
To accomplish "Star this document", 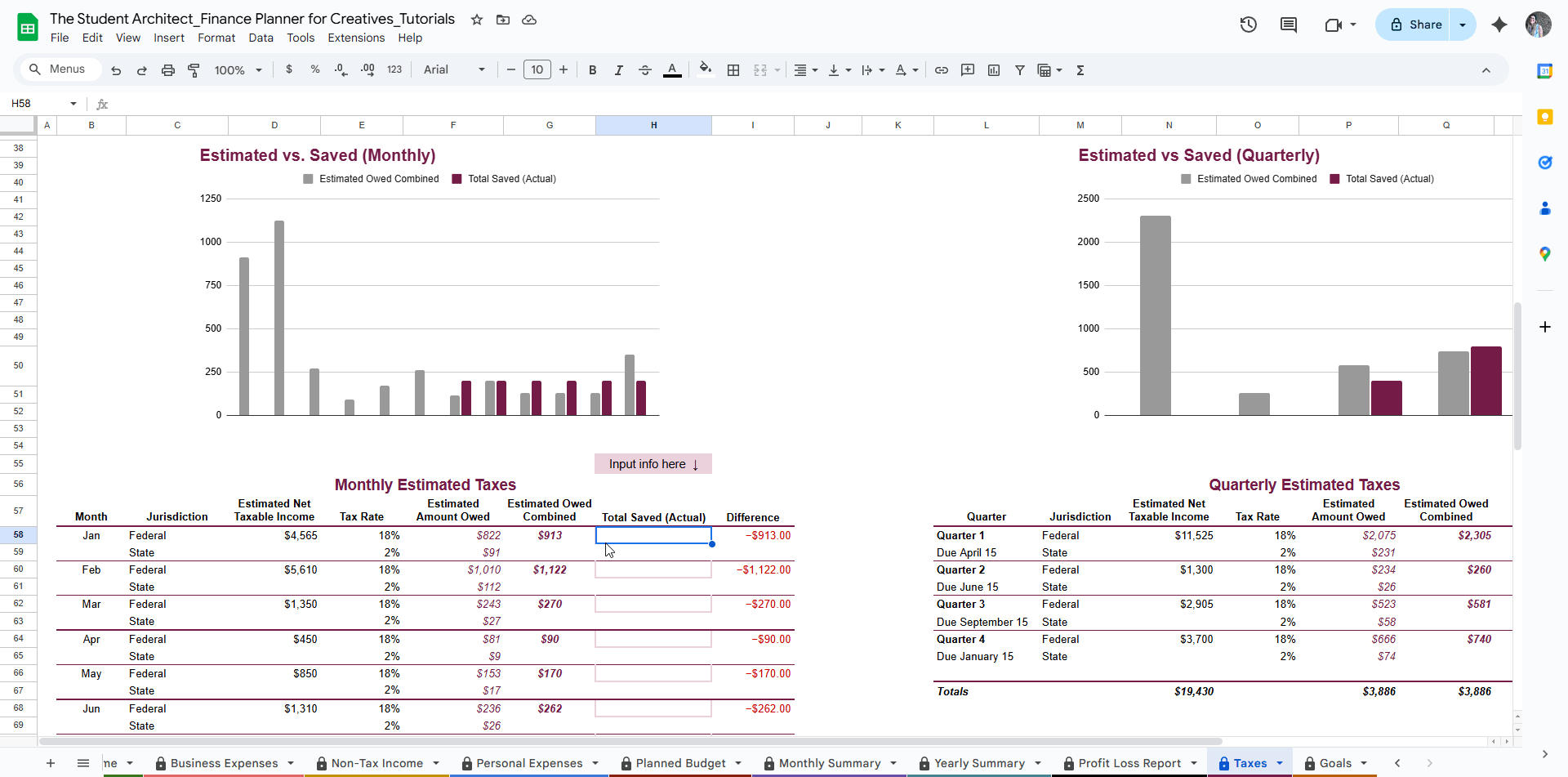I will tap(477, 20).
